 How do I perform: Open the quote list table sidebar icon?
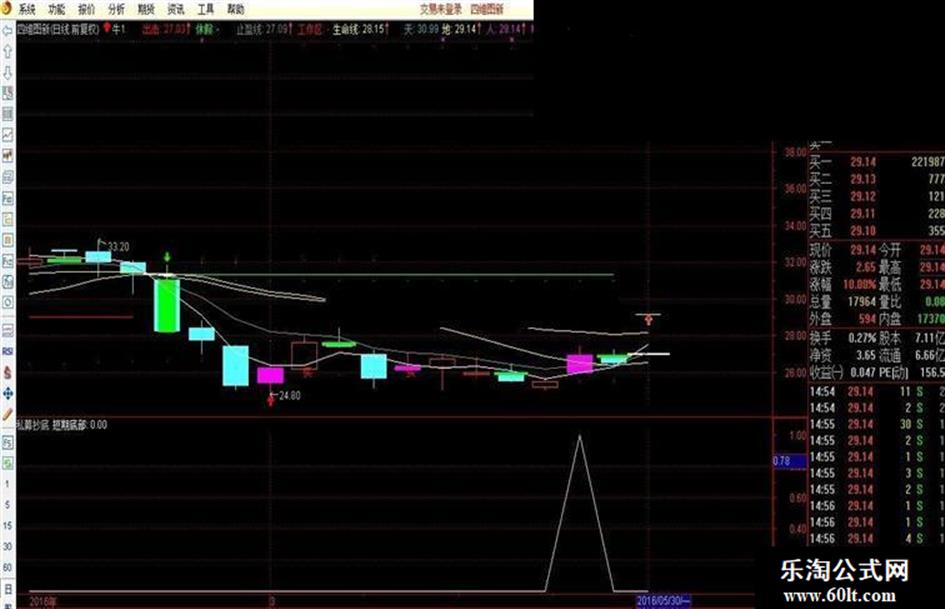click(x=7, y=114)
